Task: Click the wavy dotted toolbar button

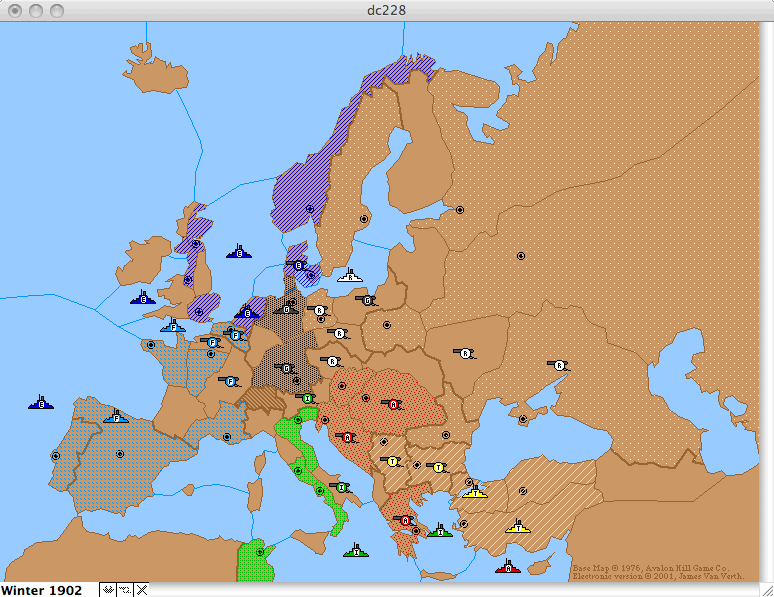Action: [x=125, y=590]
